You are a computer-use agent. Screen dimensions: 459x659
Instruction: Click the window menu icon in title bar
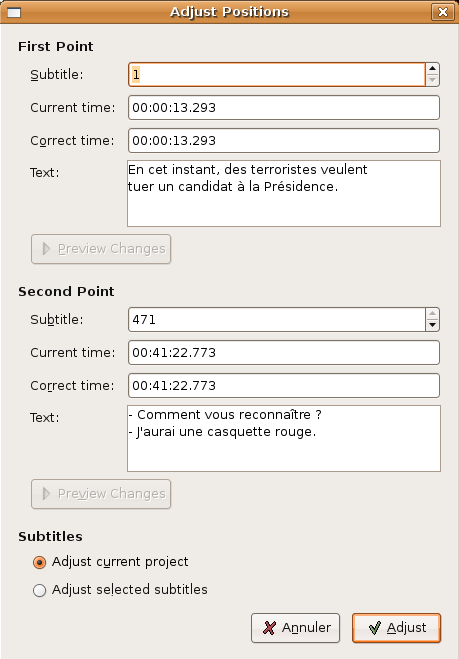click(x=14, y=13)
